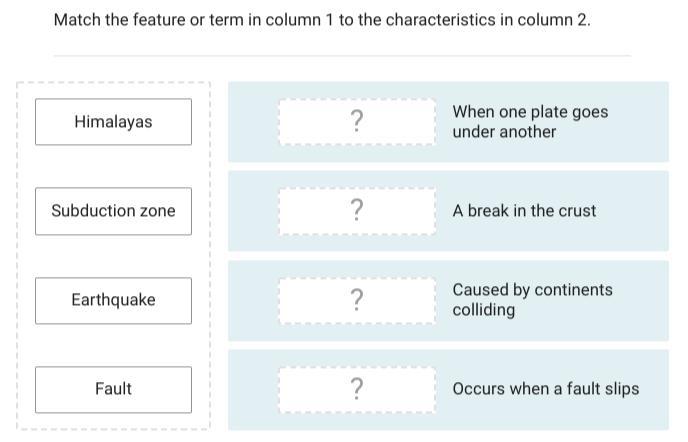This screenshot has width=688, height=442.
Task: Click the question mark in the bottom row
Action: pyautogui.click(x=357, y=389)
